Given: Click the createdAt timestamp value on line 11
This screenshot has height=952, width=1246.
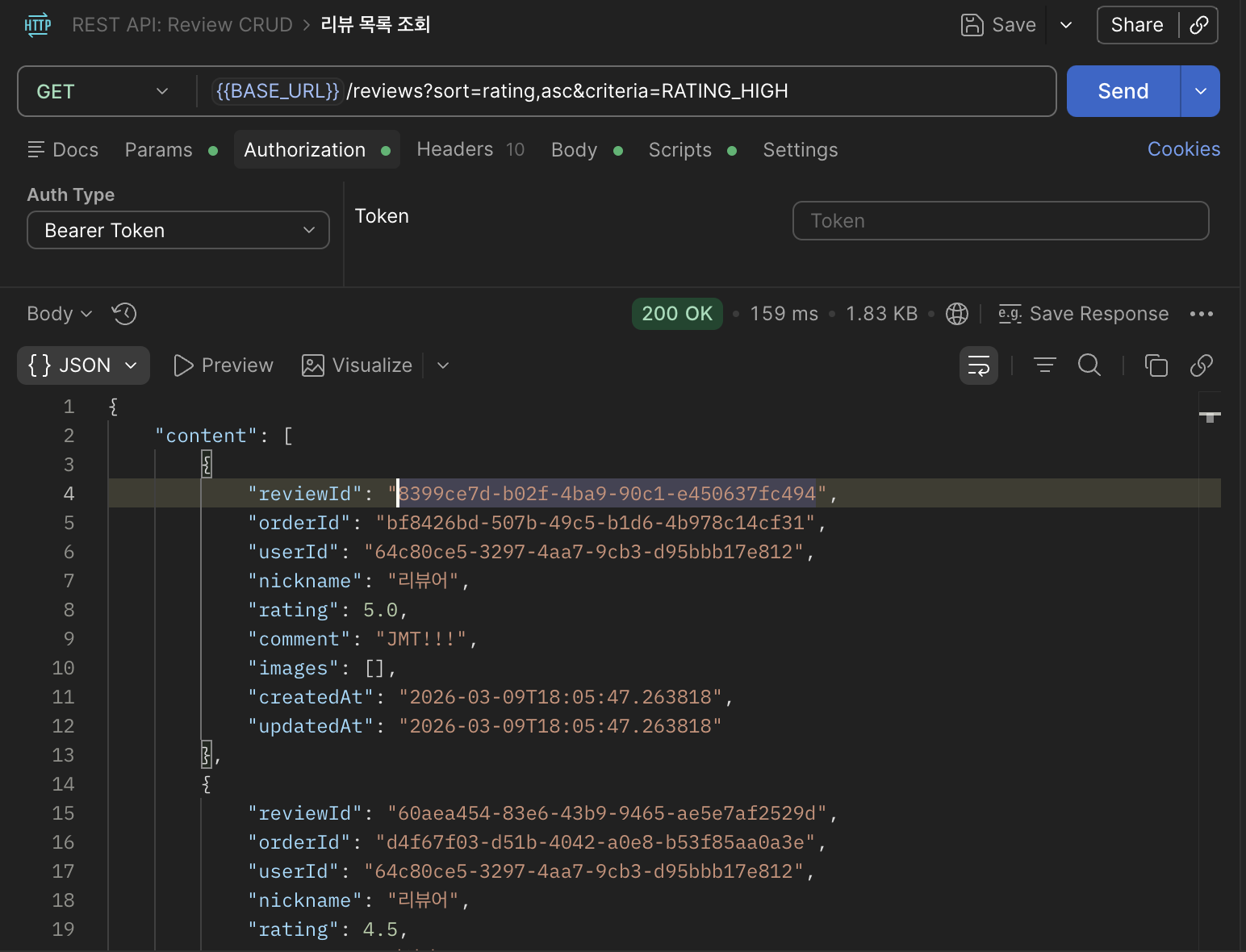Looking at the screenshot, I should (561, 697).
